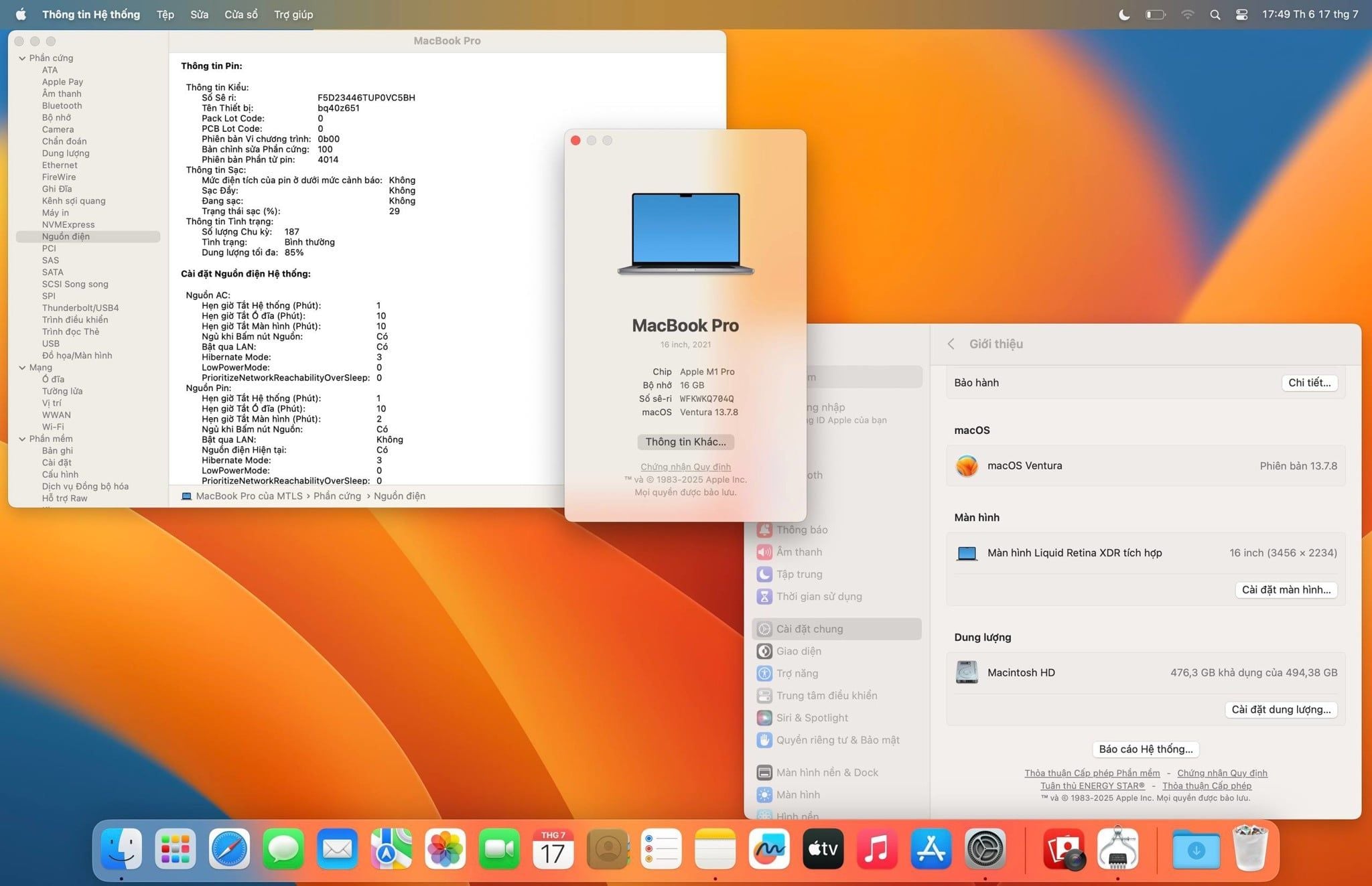Viewport: 1372px width, 886px height.
Task: Collapse the Mạng section
Action: click(22, 368)
